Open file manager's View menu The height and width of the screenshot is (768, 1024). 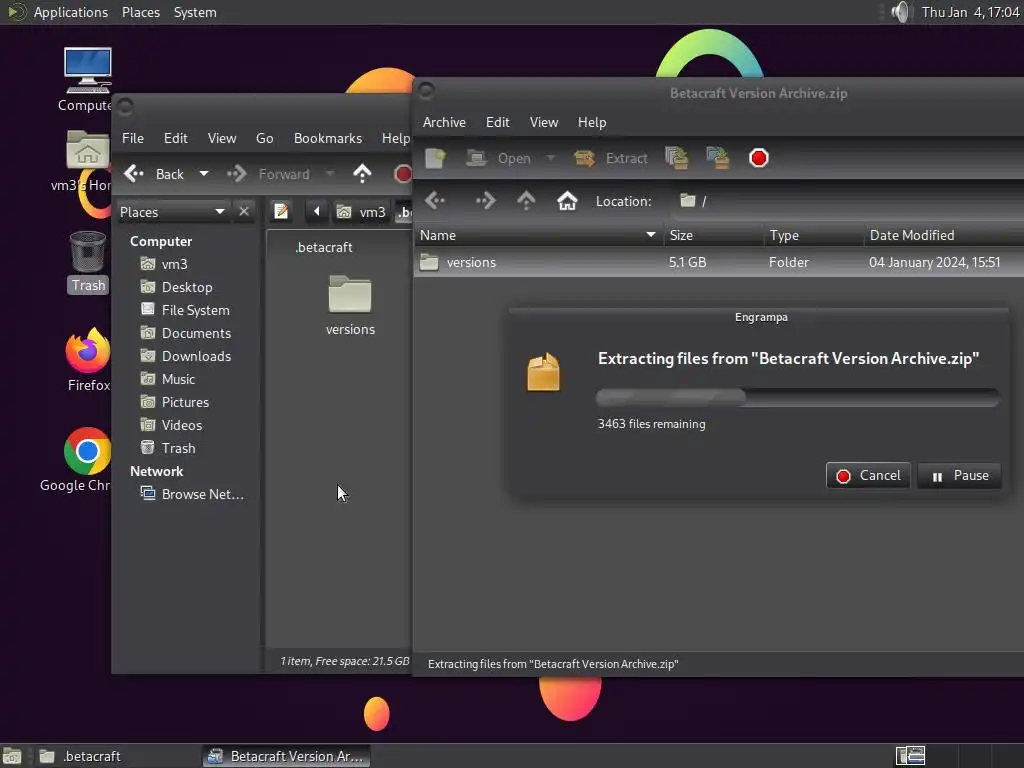(222, 138)
